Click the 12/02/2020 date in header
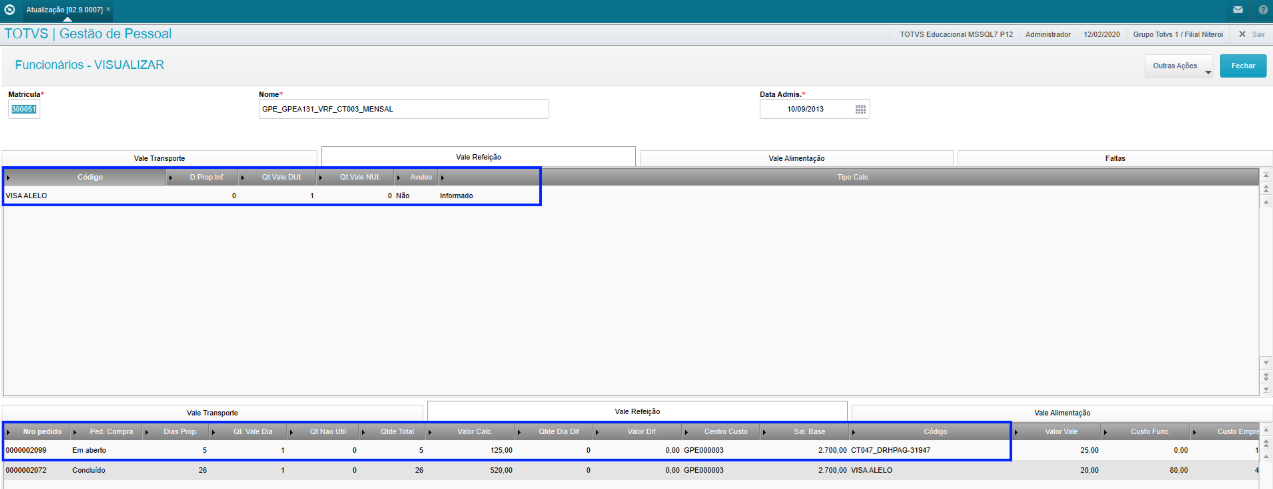 [x=1102, y=33]
